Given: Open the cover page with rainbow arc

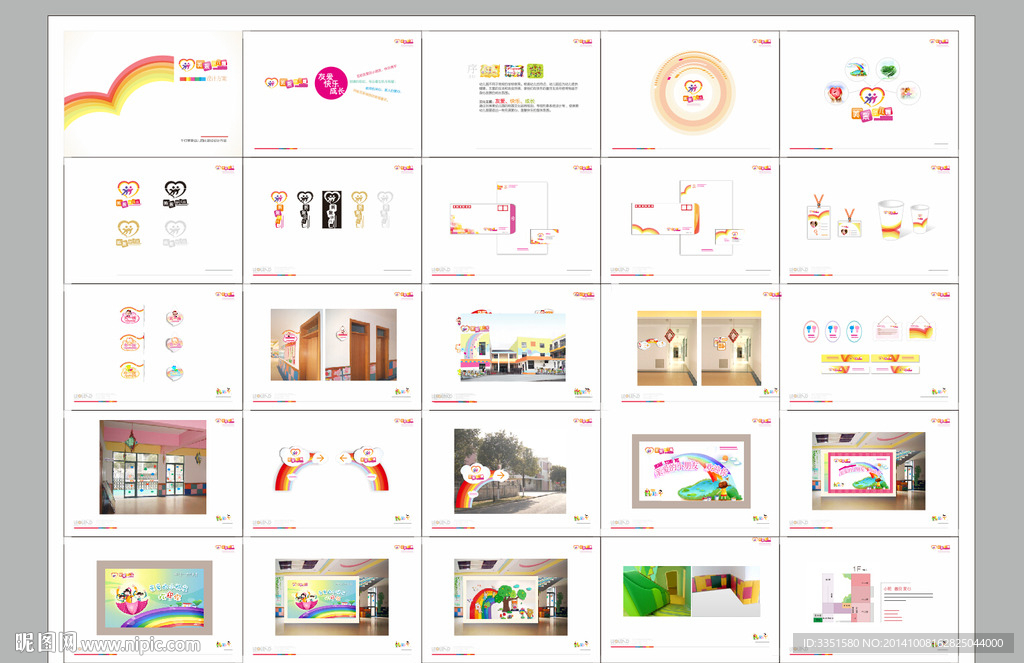Looking at the screenshot, I should [153, 93].
